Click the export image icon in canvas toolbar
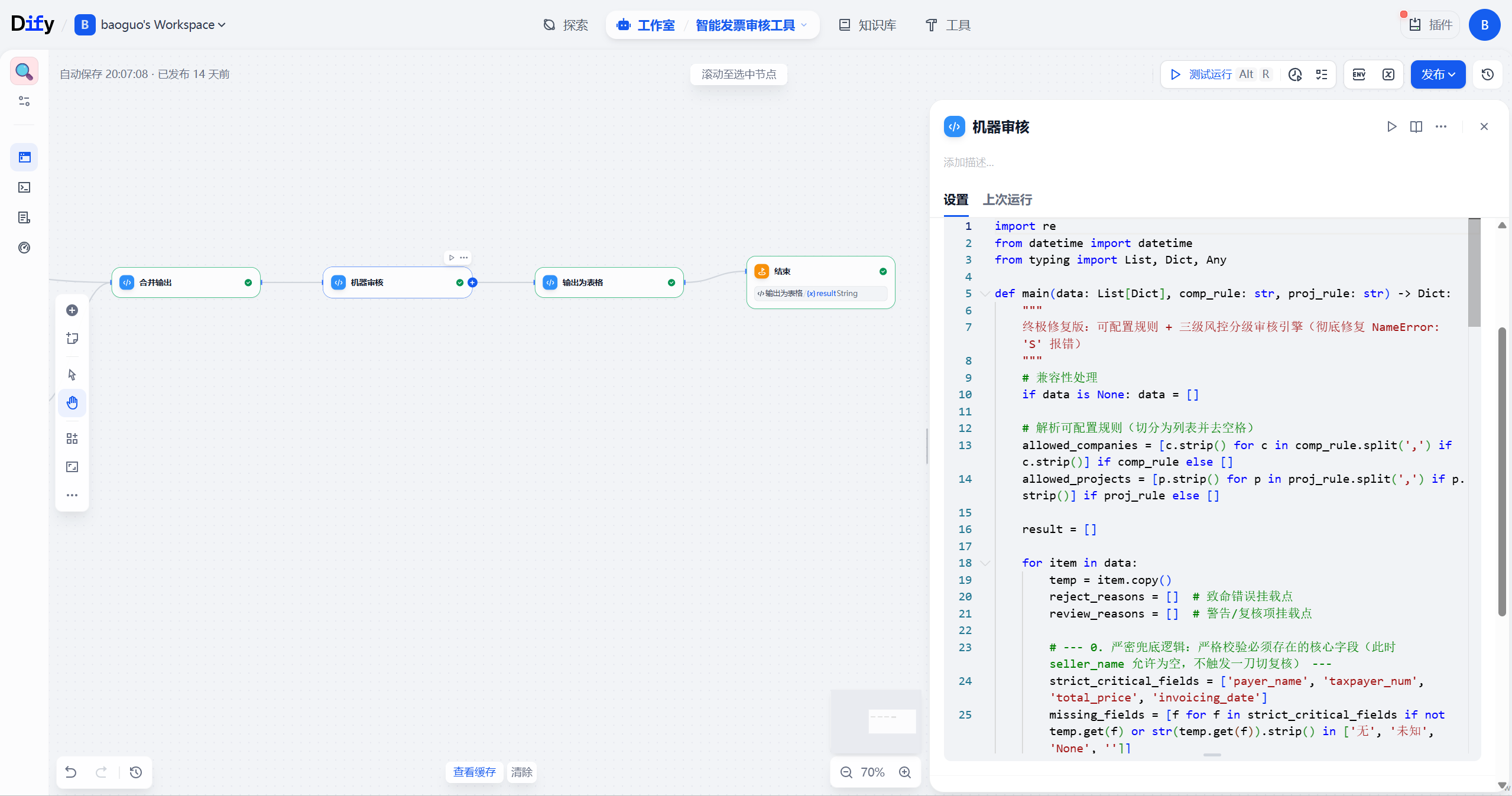This screenshot has width=1512, height=796. (72, 467)
